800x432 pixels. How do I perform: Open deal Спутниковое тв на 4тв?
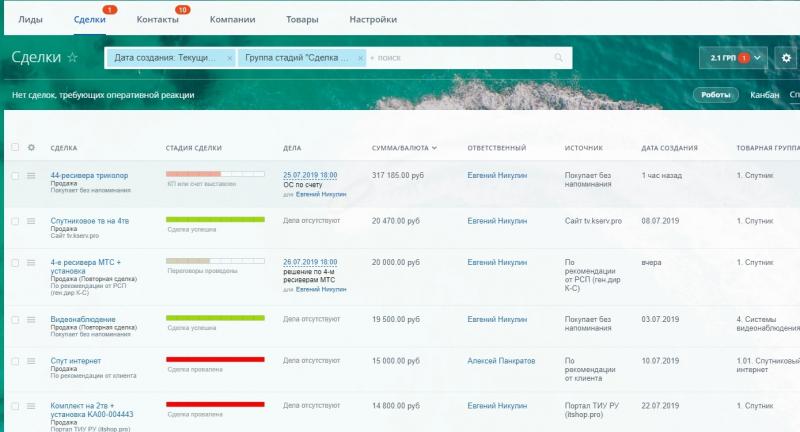click(90, 221)
